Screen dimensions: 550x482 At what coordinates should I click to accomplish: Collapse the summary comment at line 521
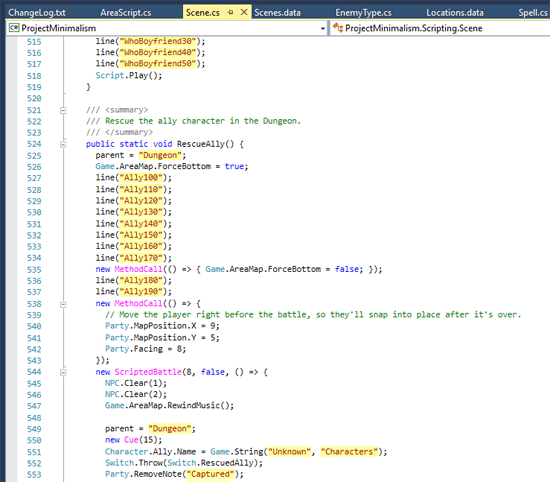point(63,111)
